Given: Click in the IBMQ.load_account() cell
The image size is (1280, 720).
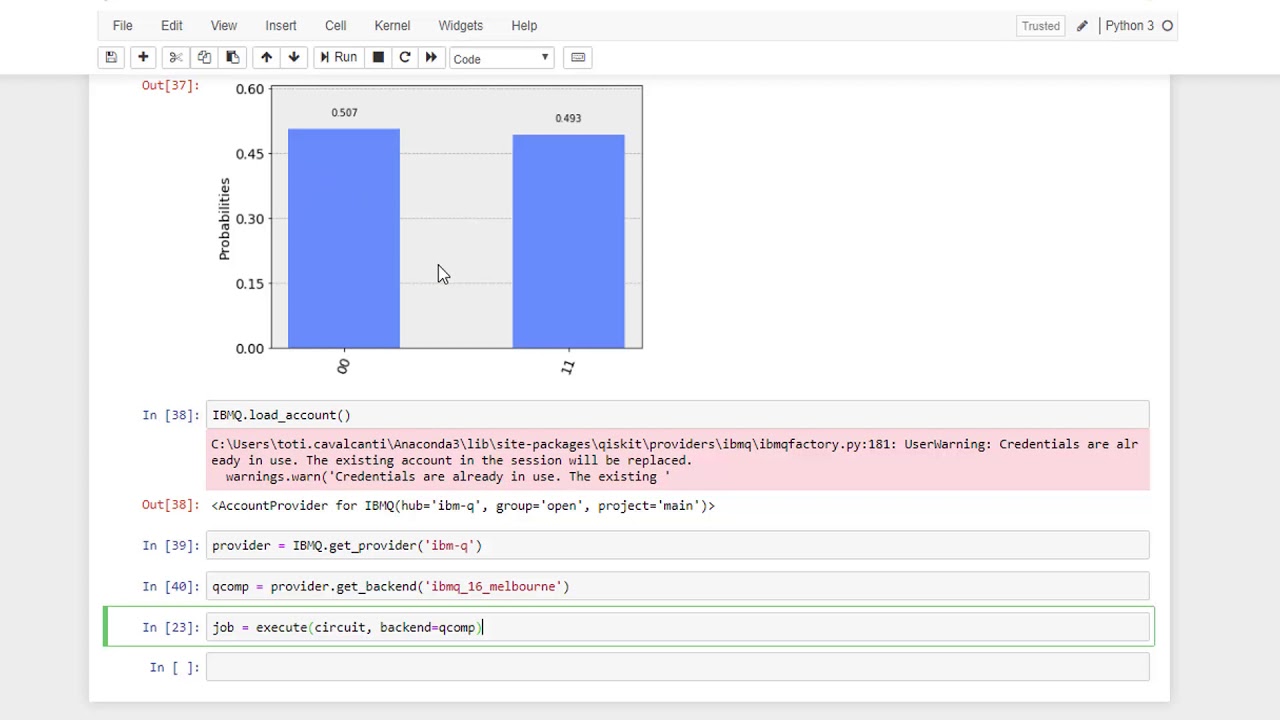Looking at the screenshot, I should (677, 415).
